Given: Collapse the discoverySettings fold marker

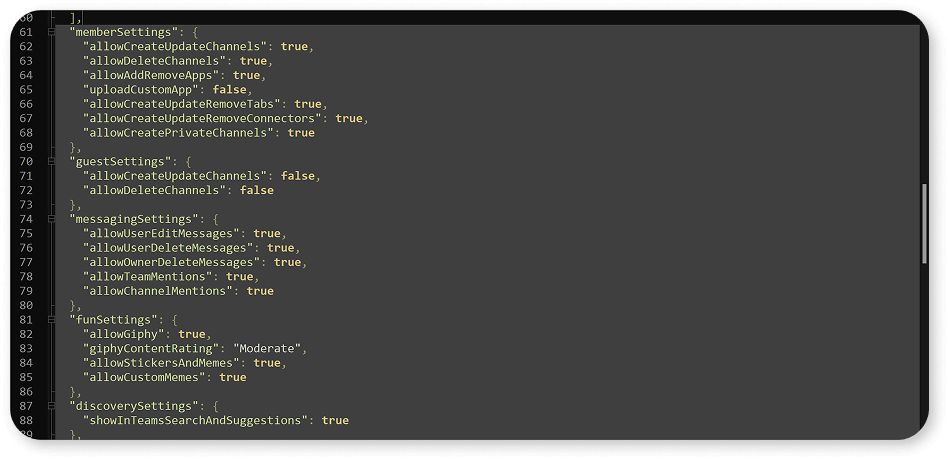Looking at the screenshot, I should point(52,406).
